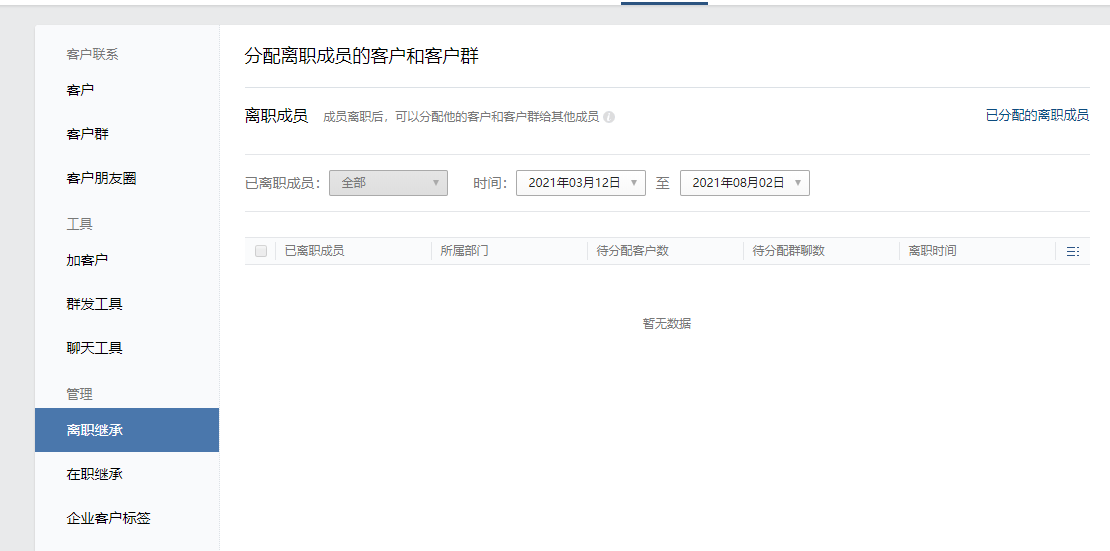Click the 离职时间 column header

pyautogui.click(x=932, y=251)
